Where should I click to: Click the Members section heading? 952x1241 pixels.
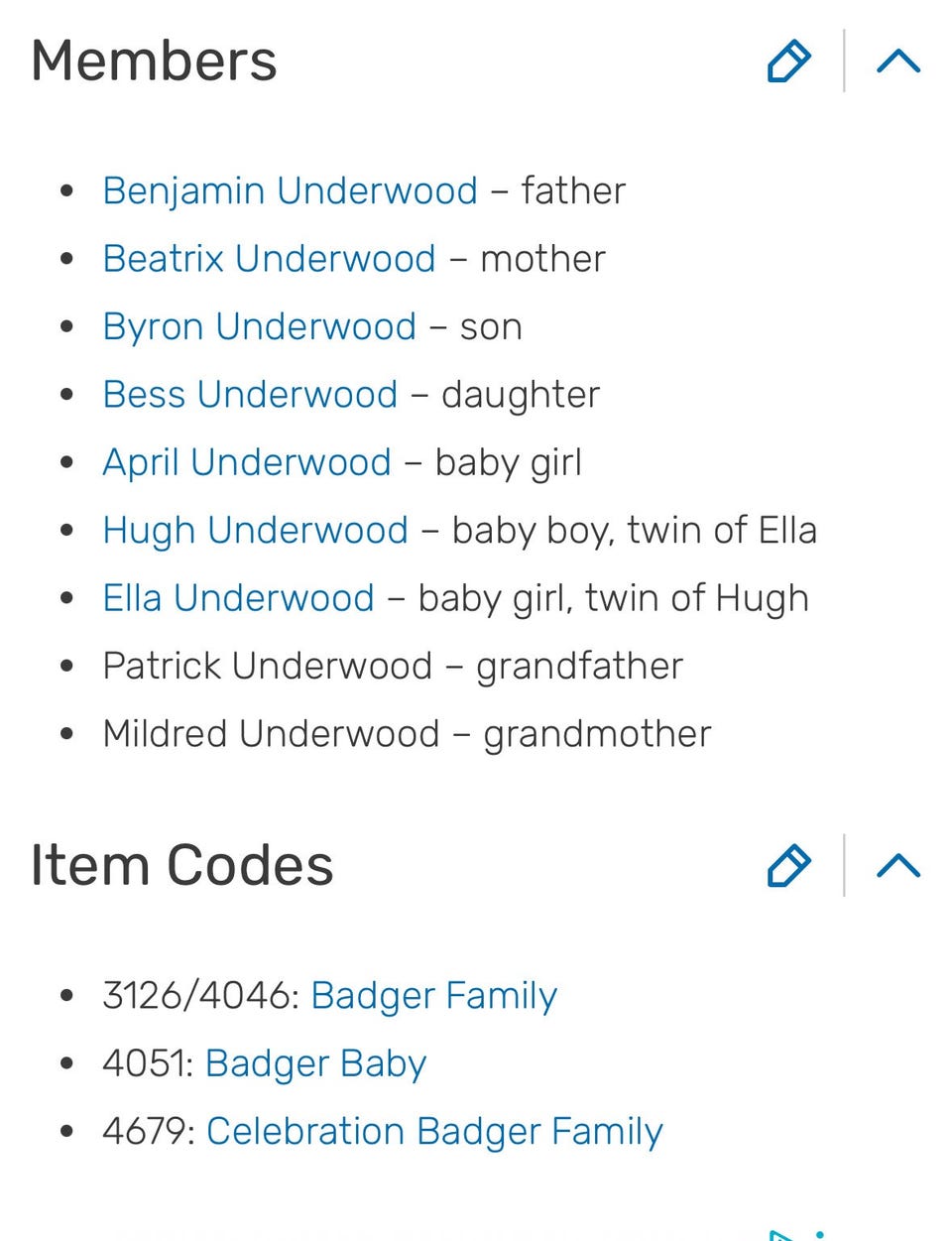(155, 62)
